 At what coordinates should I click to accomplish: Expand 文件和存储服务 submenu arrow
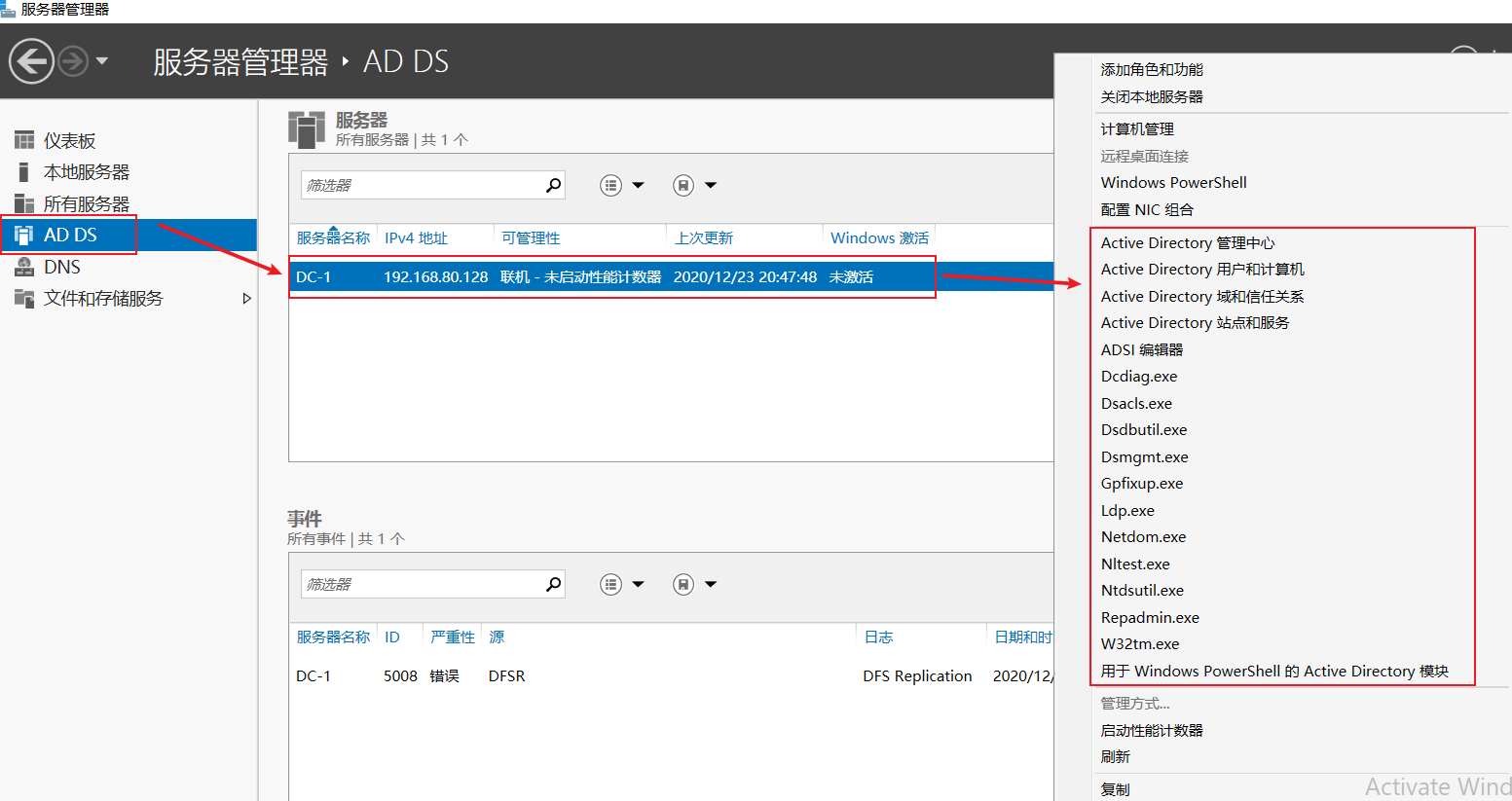246,299
